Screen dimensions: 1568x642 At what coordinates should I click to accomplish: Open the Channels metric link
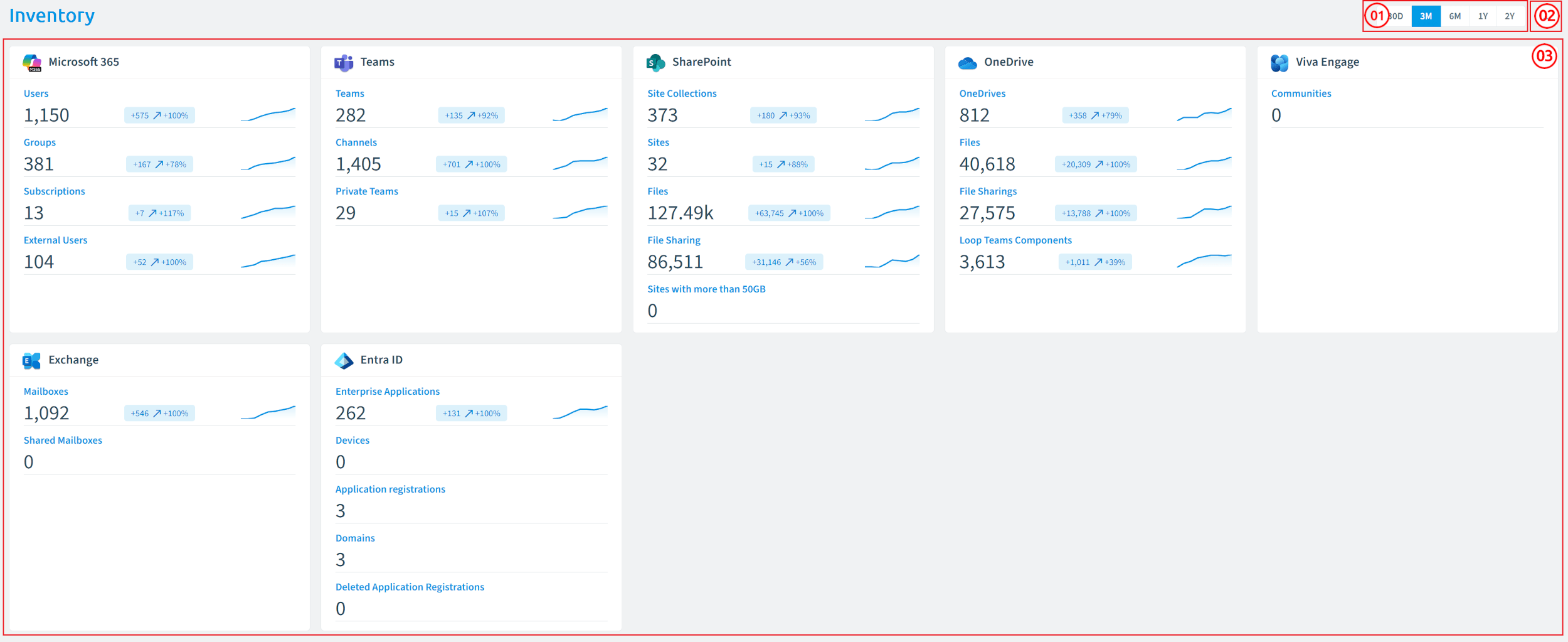(x=356, y=142)
